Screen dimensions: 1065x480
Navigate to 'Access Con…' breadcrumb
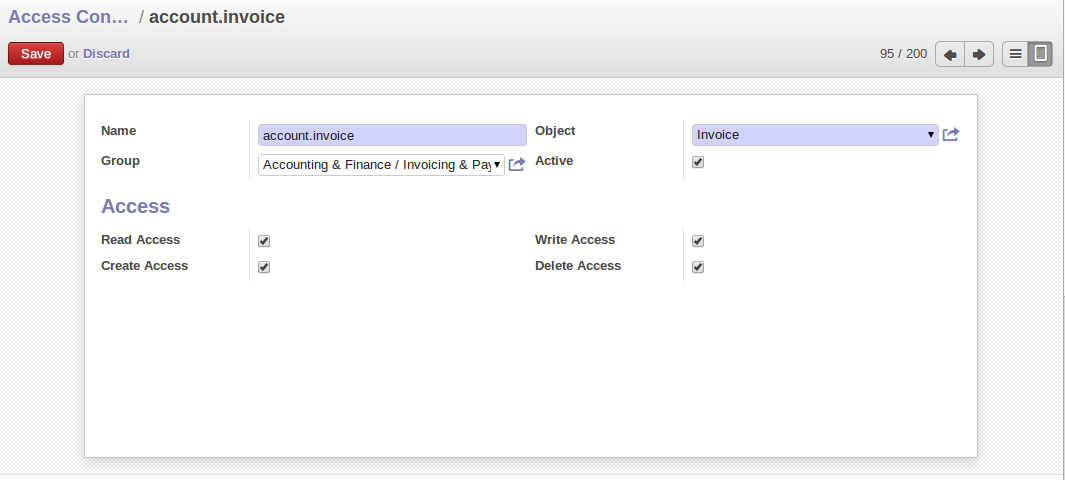pyautogui.click(x=69, y=17)
